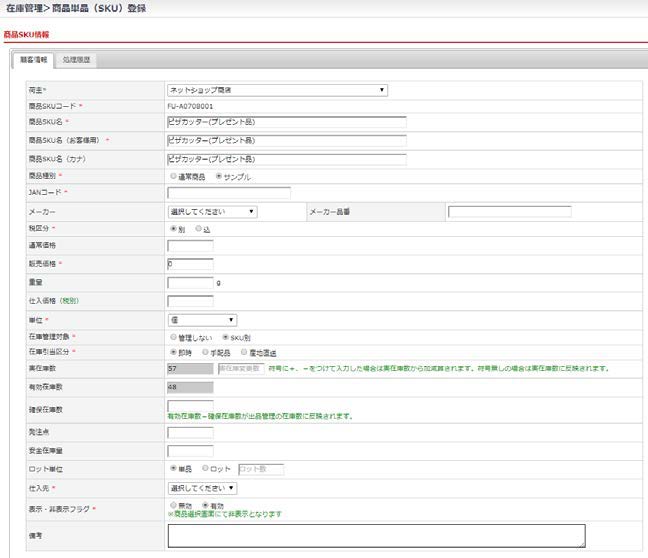Viewport: 648px width, 558px height.
Task: Choose 手配品 for 在庫引当区分
Action: pyautogui.click(x=205, y=352)
